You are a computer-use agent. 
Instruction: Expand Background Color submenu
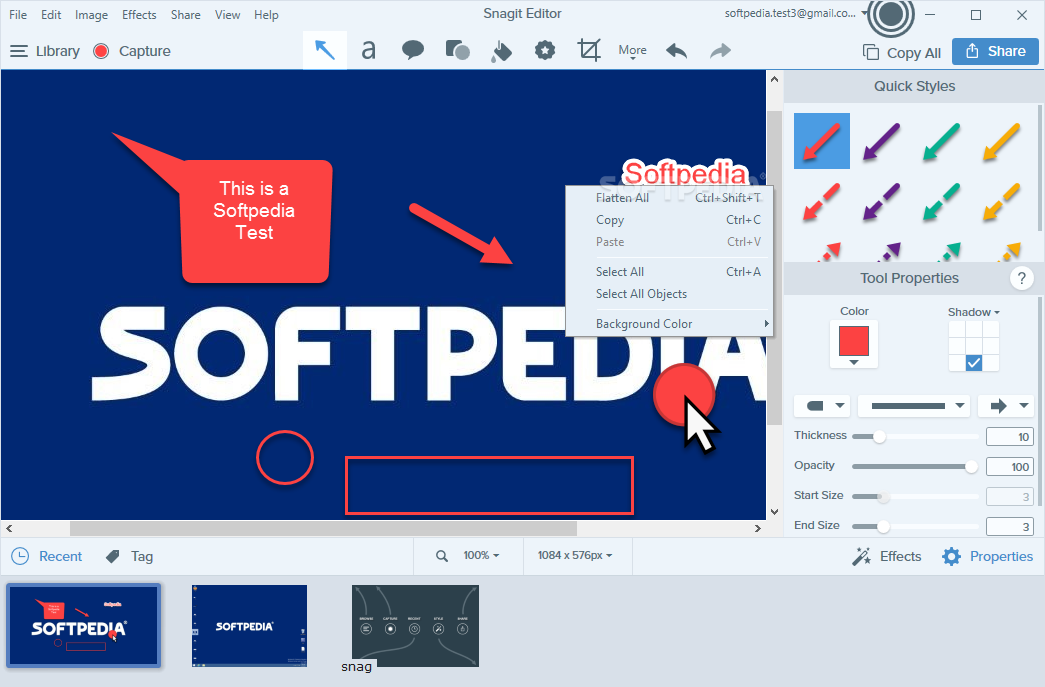pos(669,324)
